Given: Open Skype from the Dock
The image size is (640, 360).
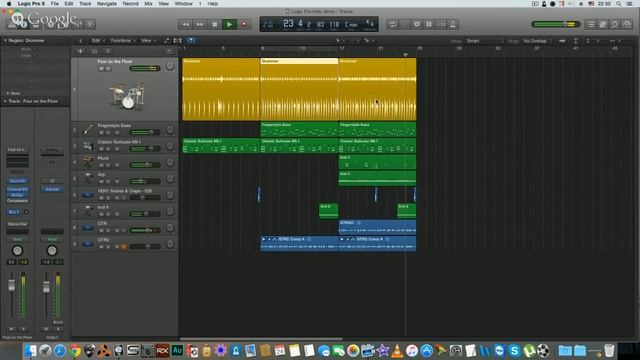Looking at the screenshot, I should tap(514, 351).
